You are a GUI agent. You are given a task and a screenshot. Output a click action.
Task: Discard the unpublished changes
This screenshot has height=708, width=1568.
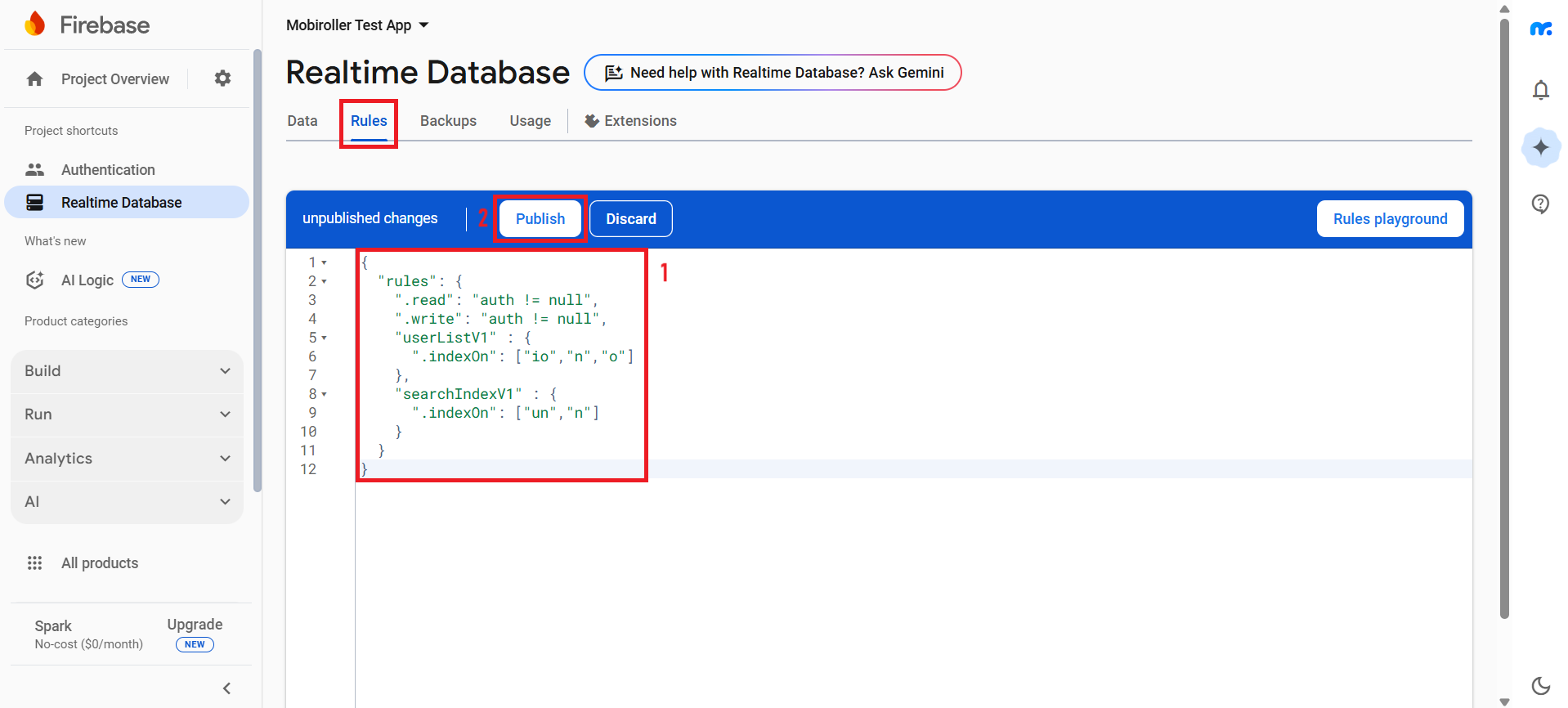click(x=631, y=219)
